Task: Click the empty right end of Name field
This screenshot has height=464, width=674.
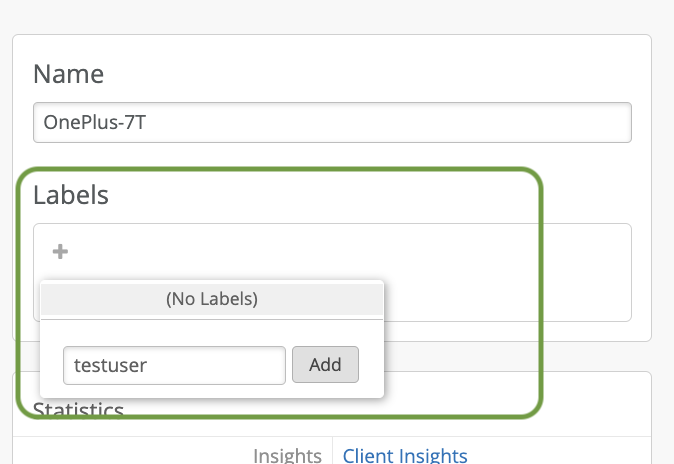Action: pos(560,122)
